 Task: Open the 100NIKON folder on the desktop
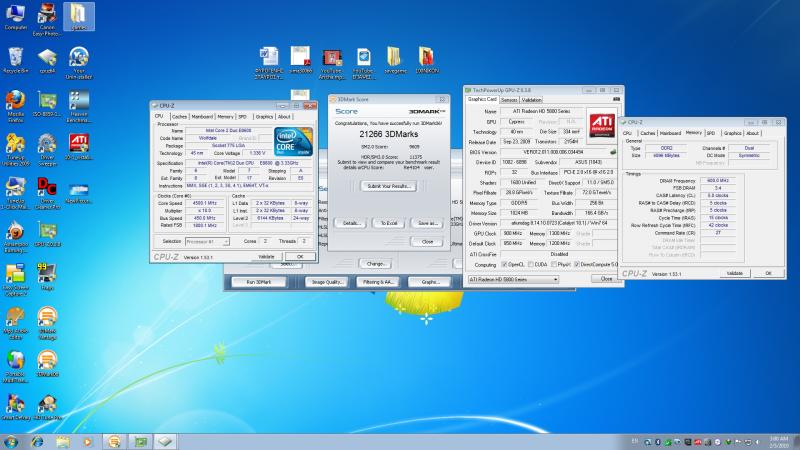pyautogui.click(x=427, y=60)
